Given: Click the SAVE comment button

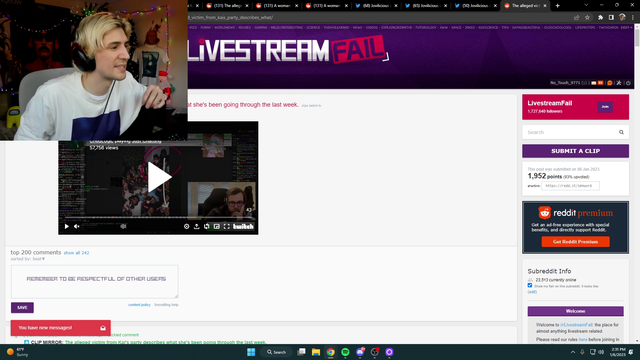Looking at the screenshot, I should (x=22, y=308).
